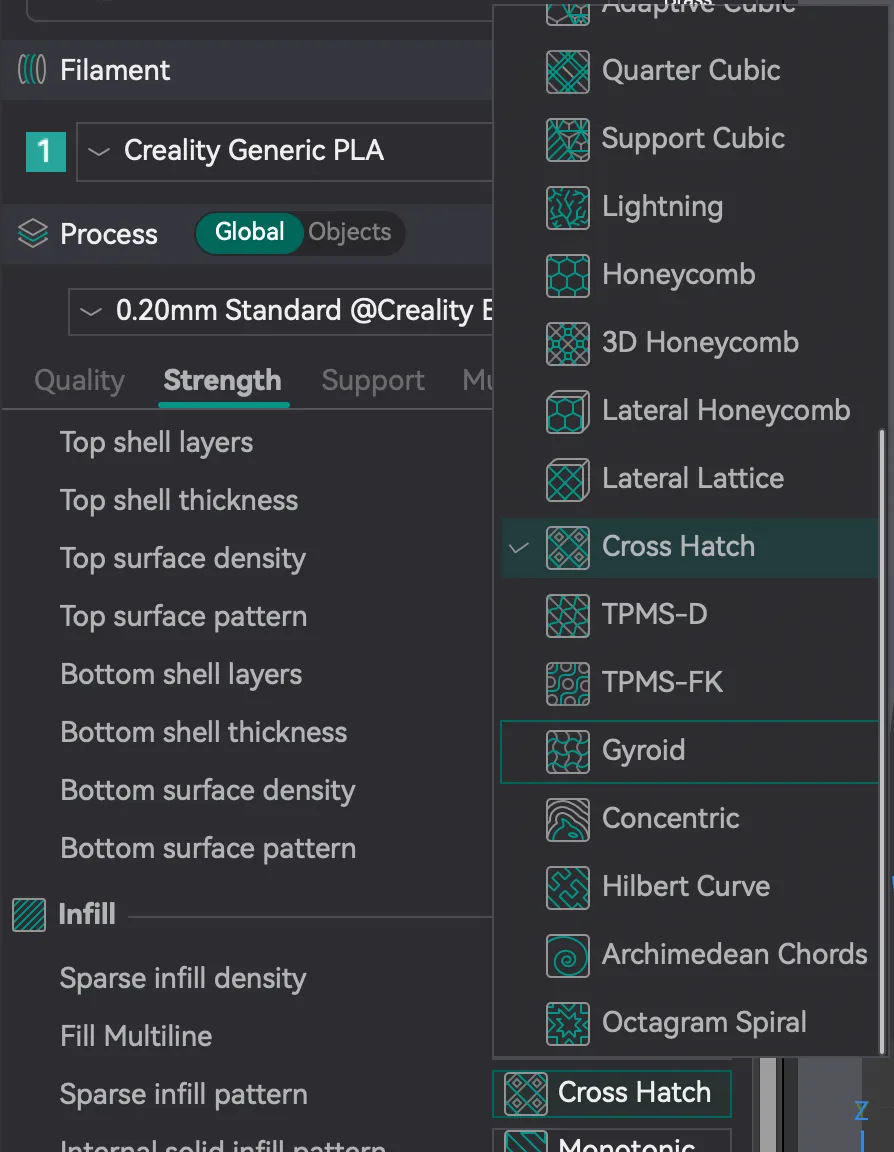Open the Support tab
The width and height of the screenshot is (894, 1152).
373,381
